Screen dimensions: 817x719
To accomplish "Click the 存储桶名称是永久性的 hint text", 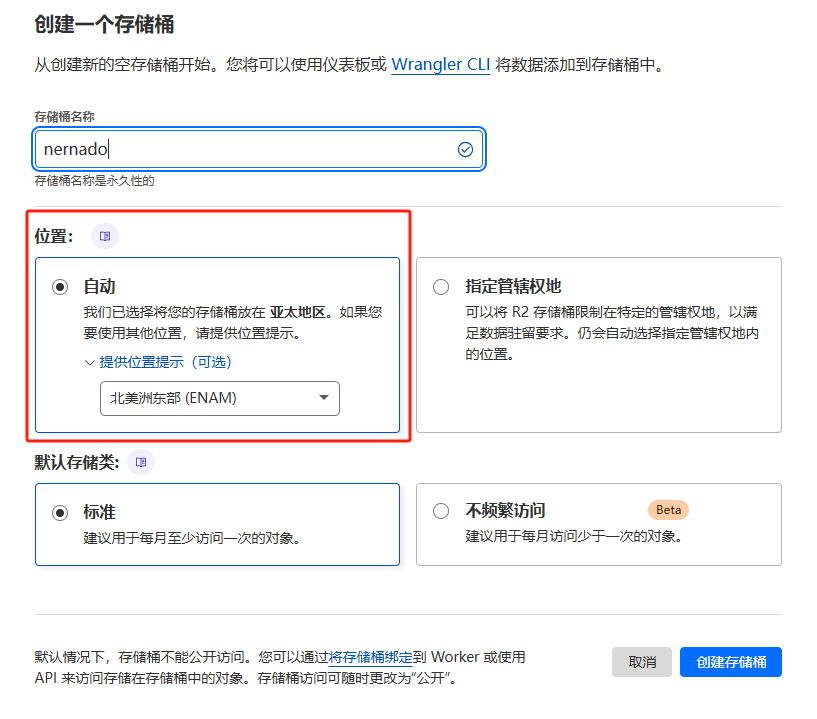I will (94, 181).
